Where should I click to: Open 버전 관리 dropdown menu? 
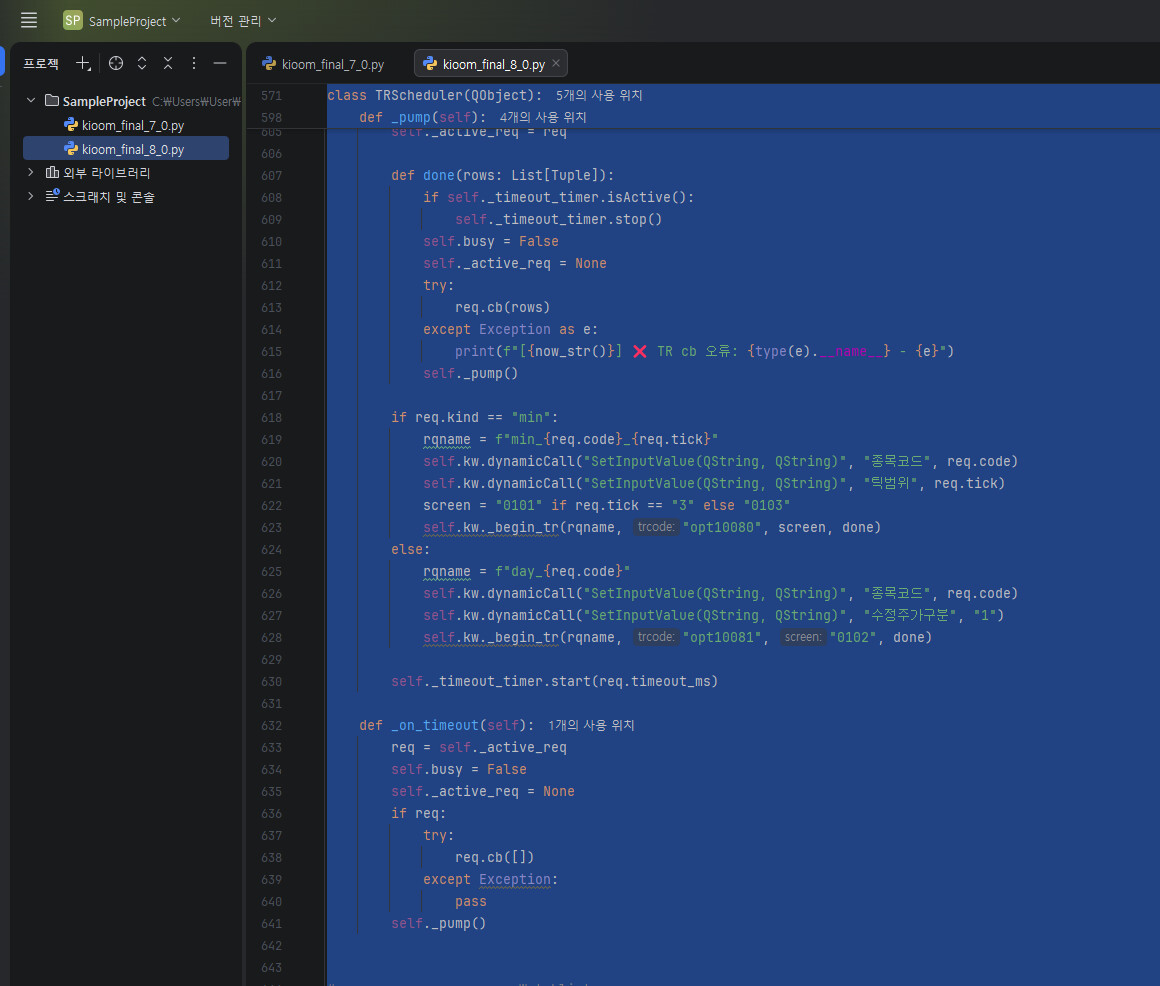[243, 21]
